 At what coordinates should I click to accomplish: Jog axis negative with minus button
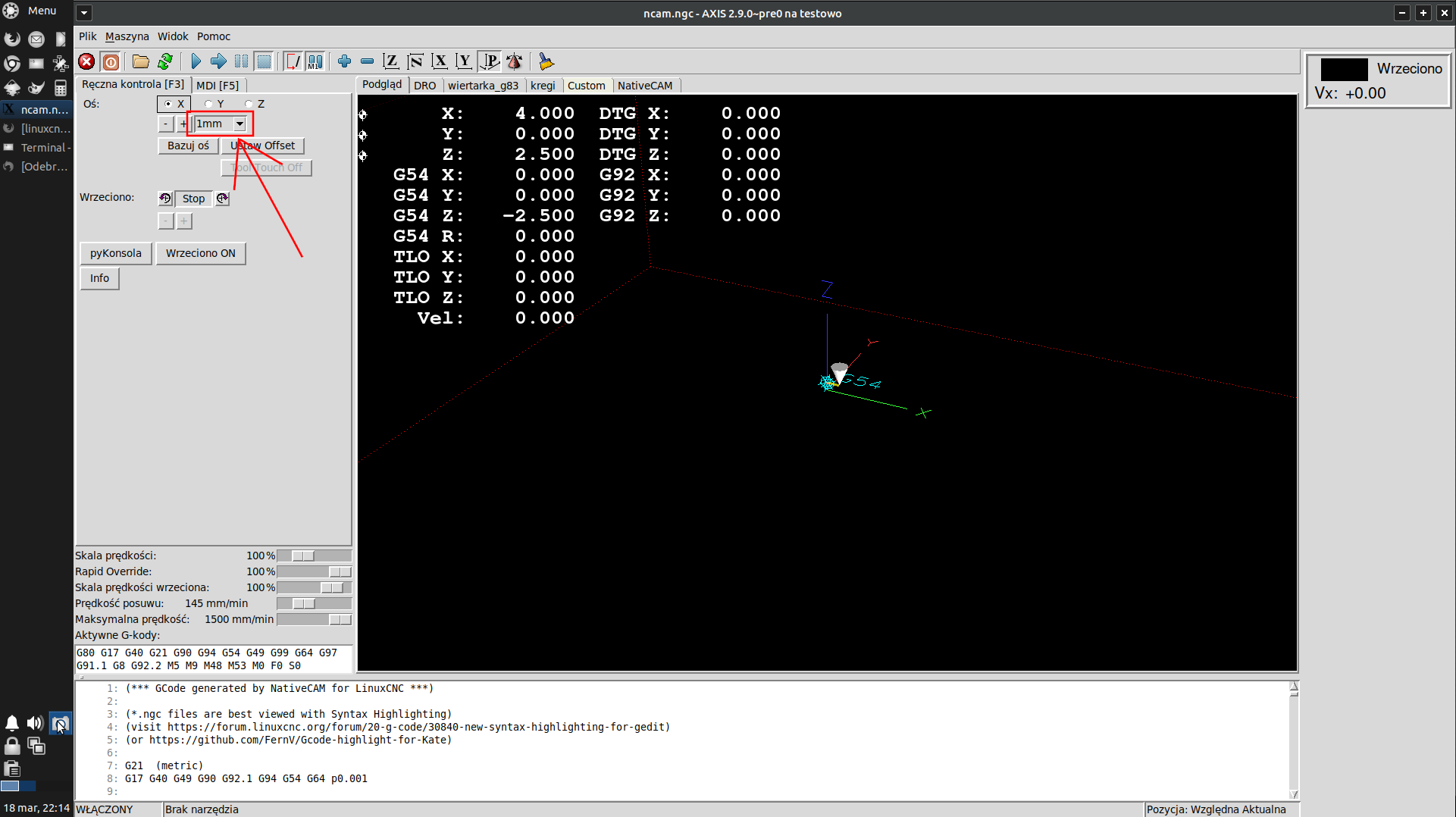(x=166, y=124)
